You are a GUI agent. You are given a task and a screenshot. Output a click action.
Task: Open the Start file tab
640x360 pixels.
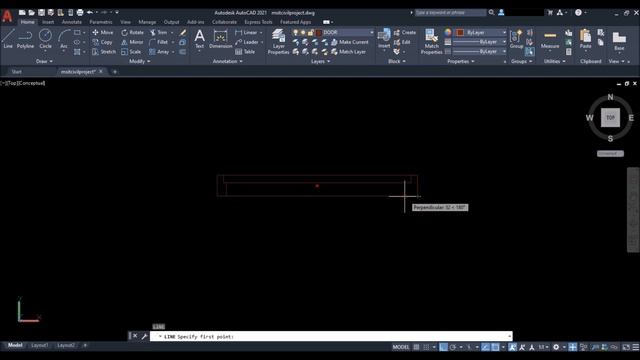coord(17,72)
